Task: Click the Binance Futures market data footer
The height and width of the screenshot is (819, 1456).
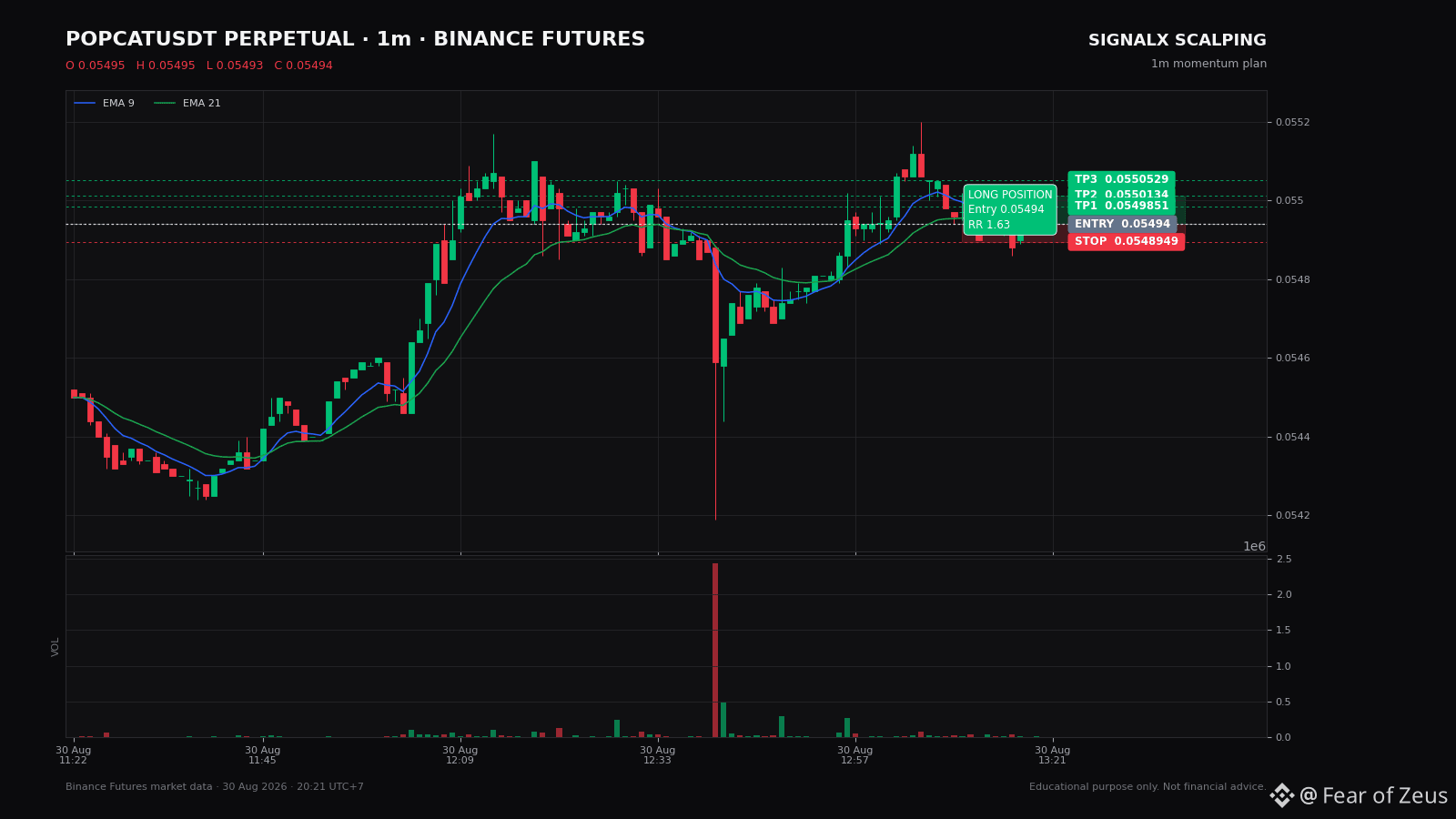Action: click(215, 787)
